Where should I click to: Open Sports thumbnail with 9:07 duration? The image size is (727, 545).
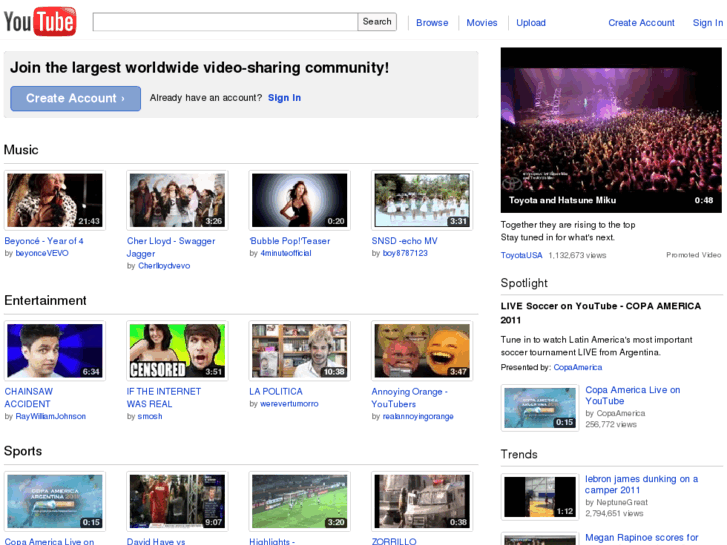(177, 501)
